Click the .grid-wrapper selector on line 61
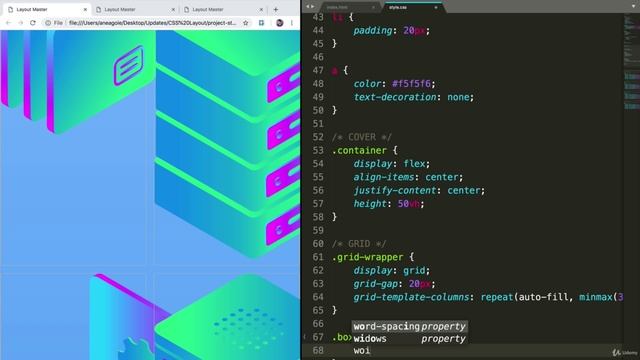This screenshot has width=640, height=360. point(367,257)
